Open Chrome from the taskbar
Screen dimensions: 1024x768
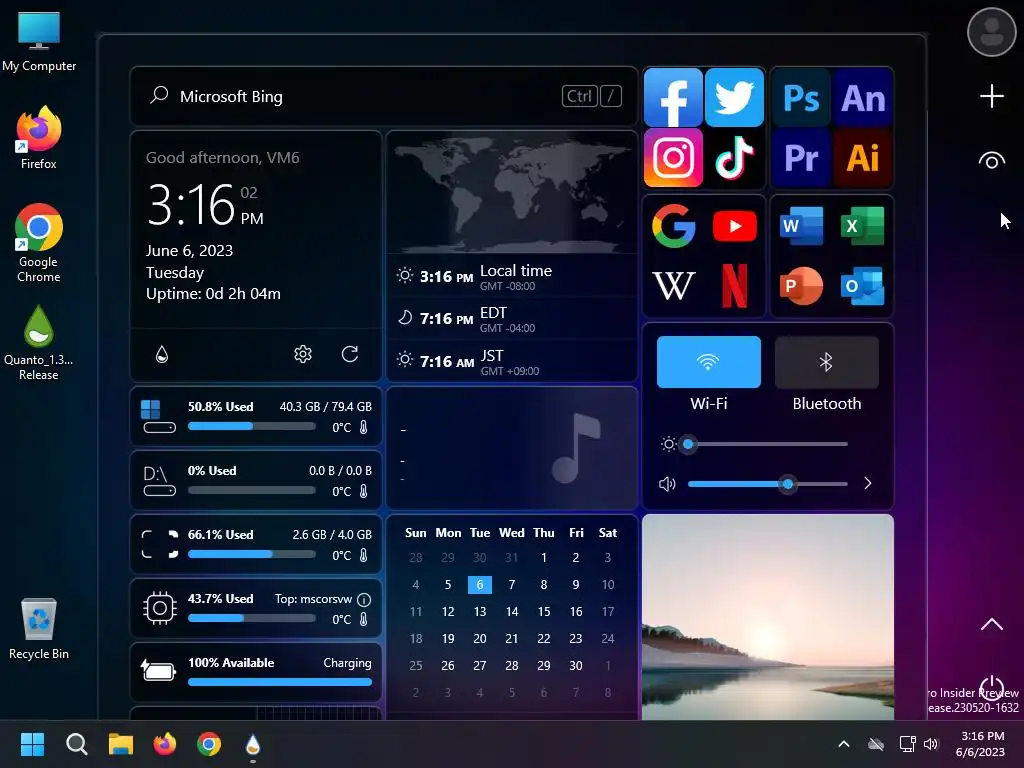(x=209, y=744)
